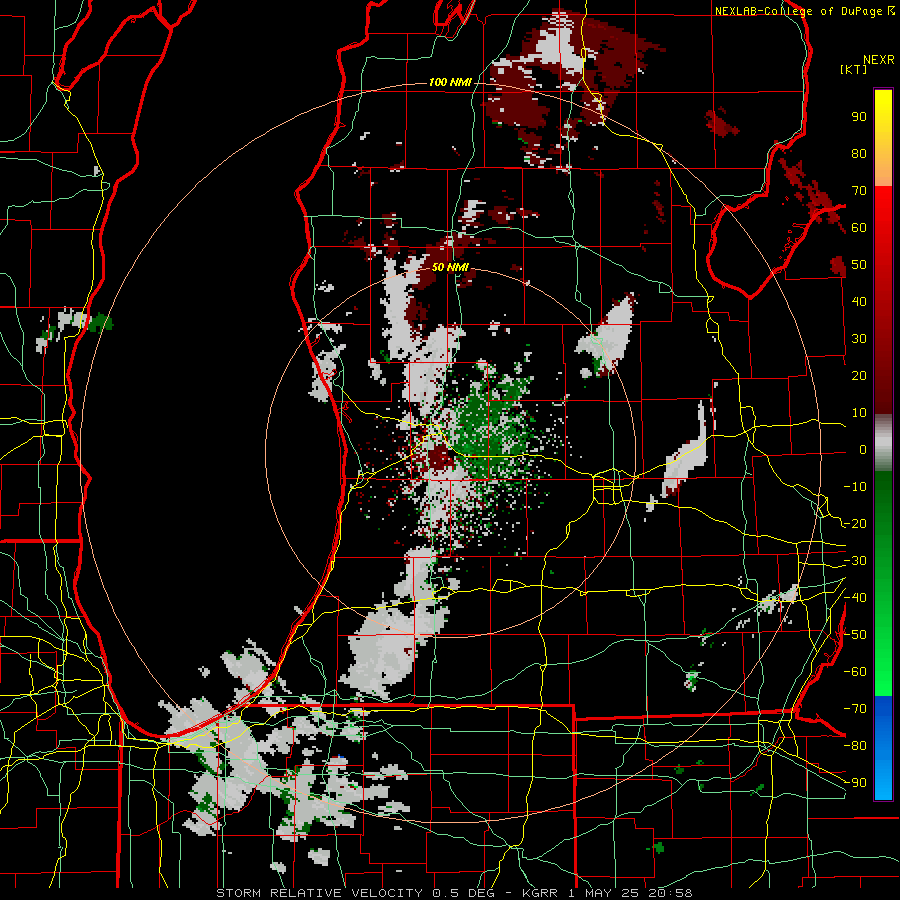The image size is (900, 900).
Task: Click the NEXR label above the legend
Action: 879,60
